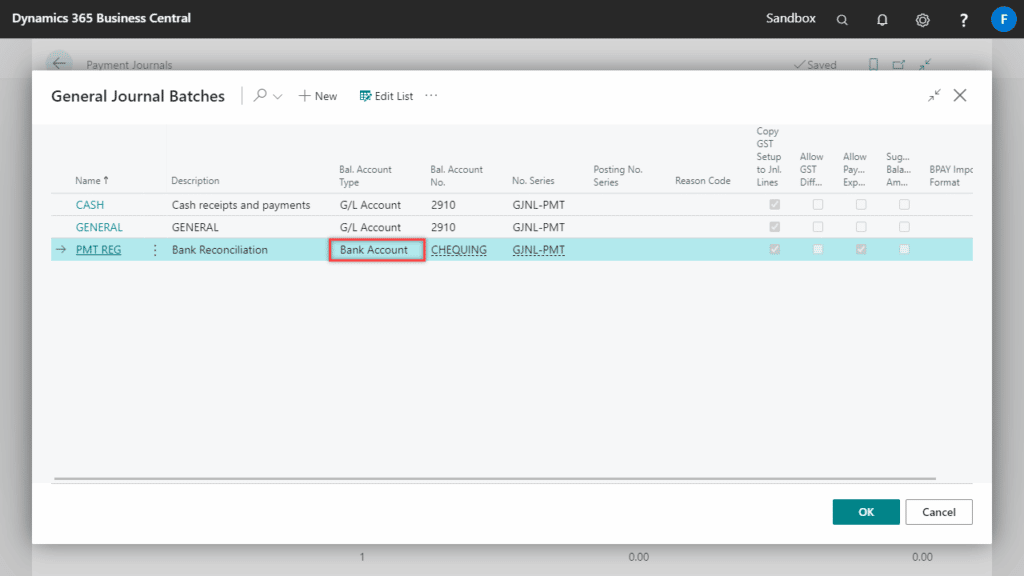Expand the search options chevron
The height and width of the screenshot is (576, 1024).
pos(277,95)
